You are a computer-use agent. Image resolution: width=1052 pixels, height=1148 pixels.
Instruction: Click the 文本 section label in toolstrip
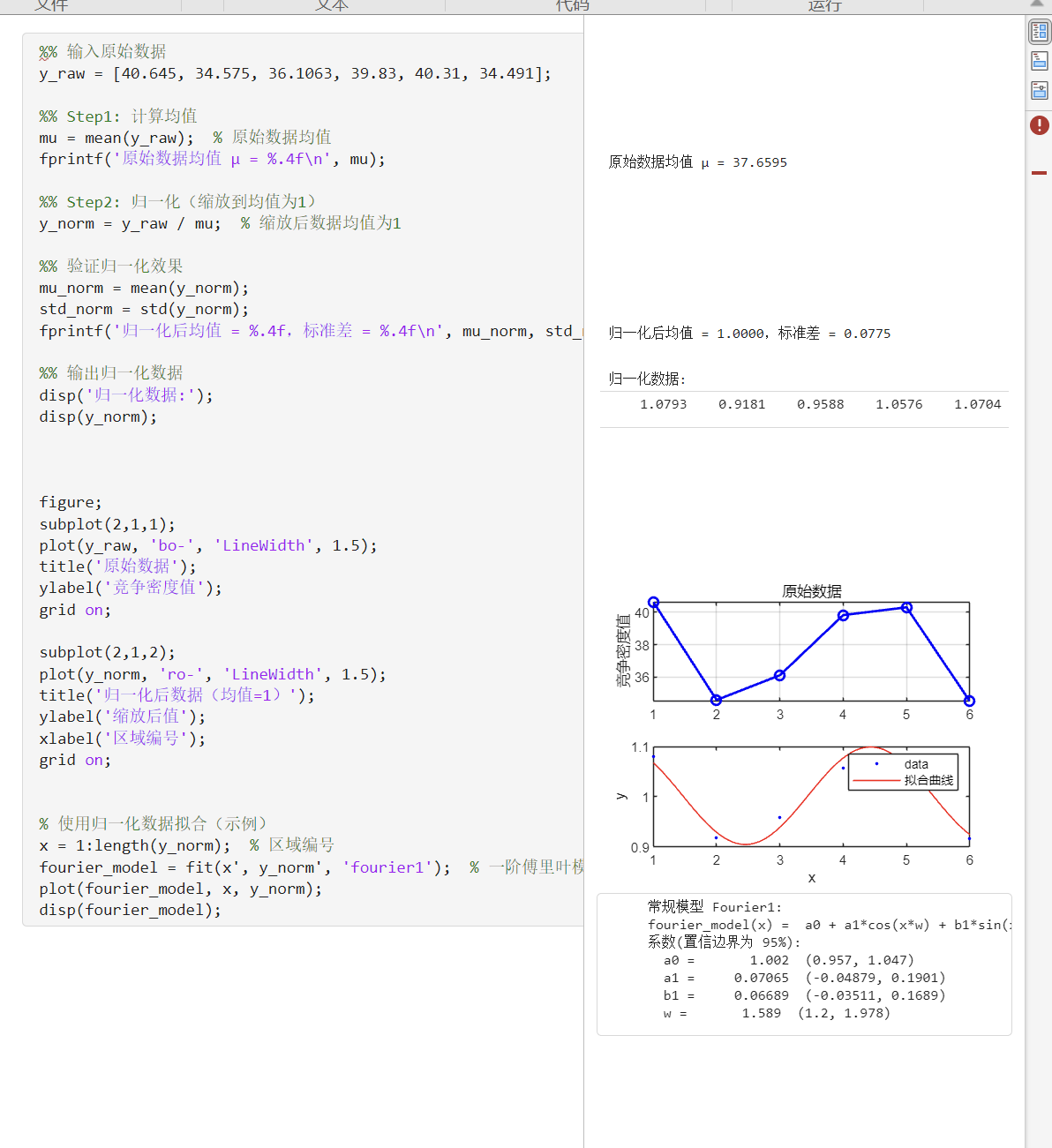pos(332,5)
